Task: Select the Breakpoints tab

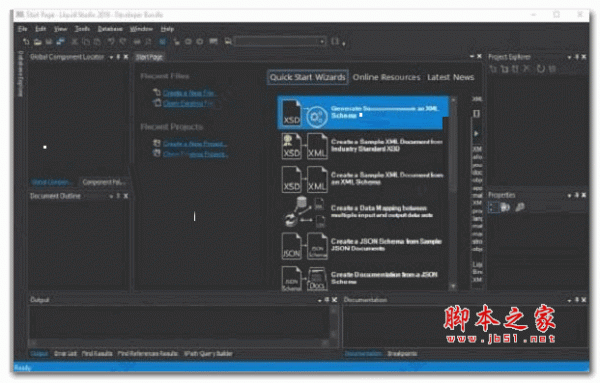Action: point(402,354)
